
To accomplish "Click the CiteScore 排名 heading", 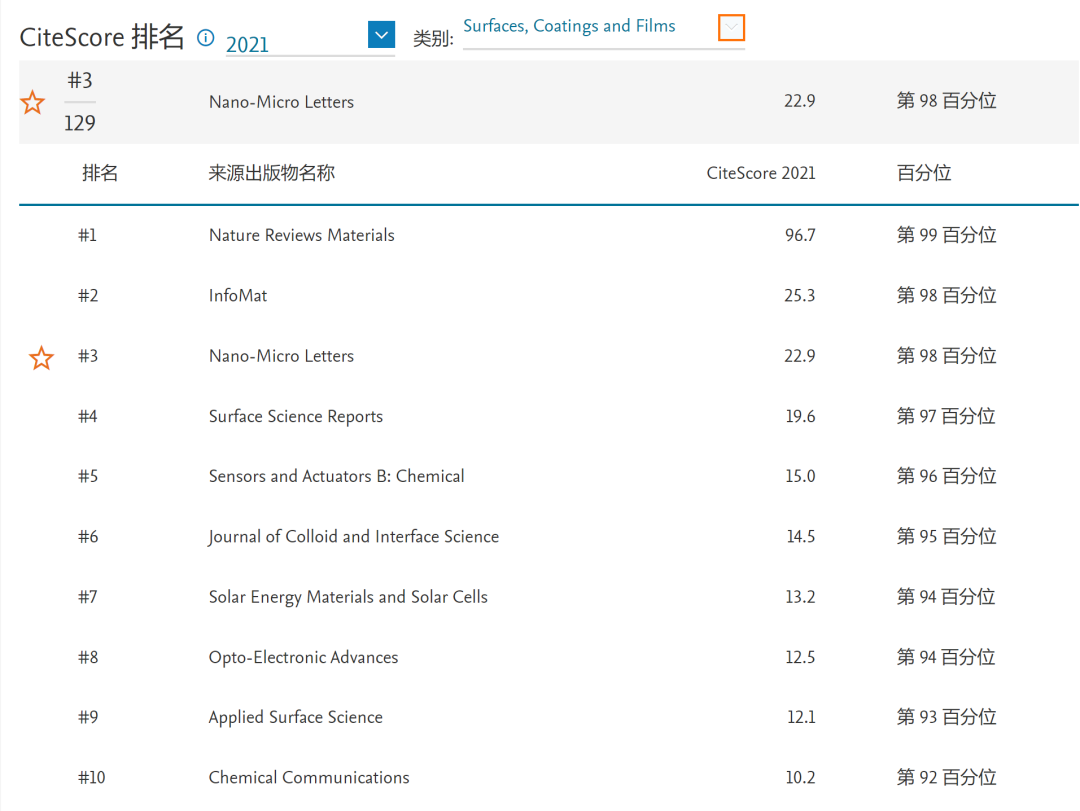I will (x=102, y=37).
